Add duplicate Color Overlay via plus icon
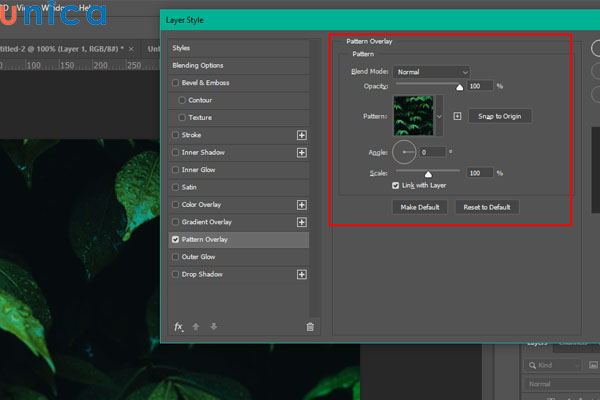Image resolution: width=600 pixels, height=400 pixels. 301,205
